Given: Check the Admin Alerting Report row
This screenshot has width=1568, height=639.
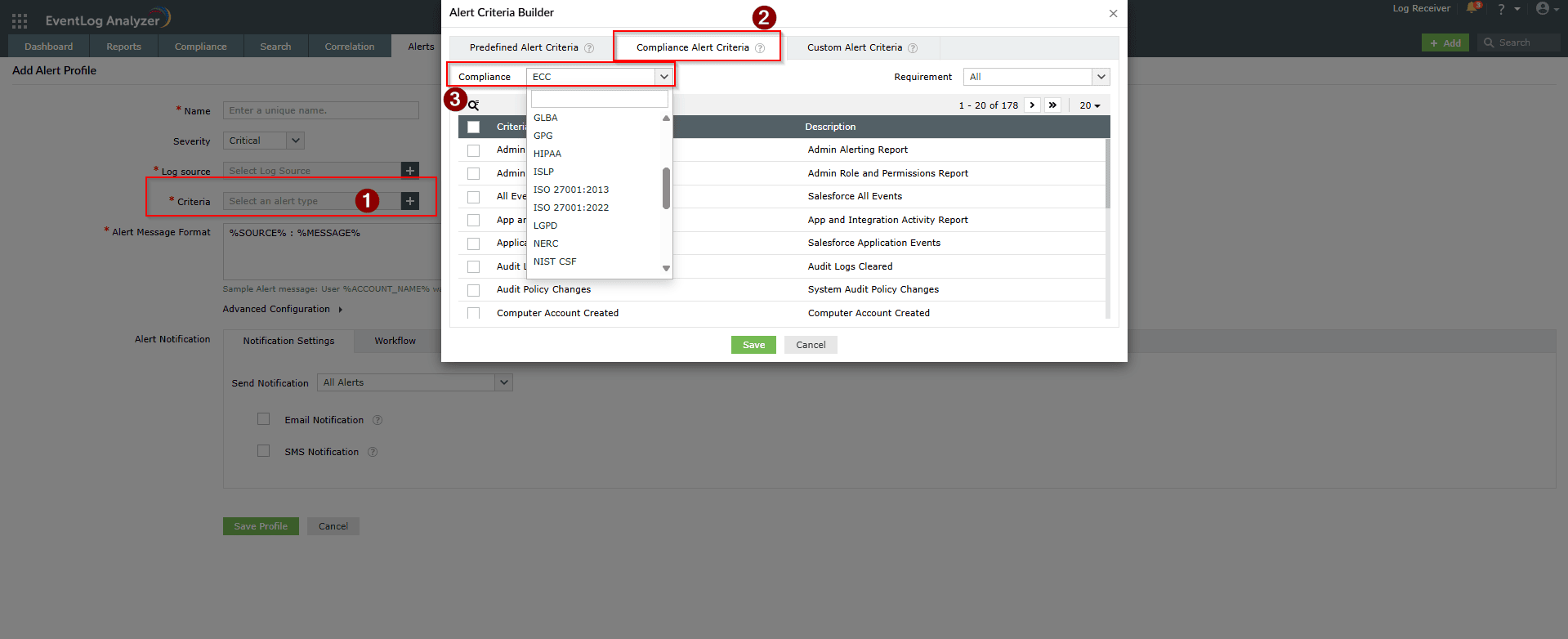Looking at the screenshot, I should point(474,150).
